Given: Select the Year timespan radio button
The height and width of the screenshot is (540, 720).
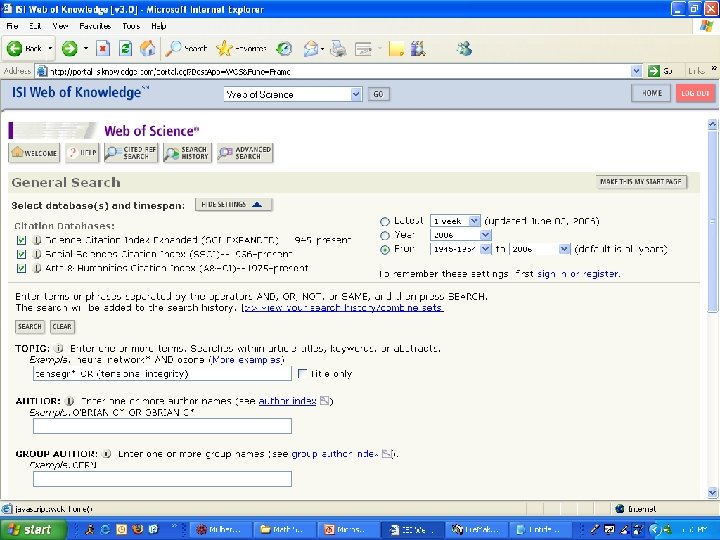Looking at the screenshot, I should [x=385, y=236].
